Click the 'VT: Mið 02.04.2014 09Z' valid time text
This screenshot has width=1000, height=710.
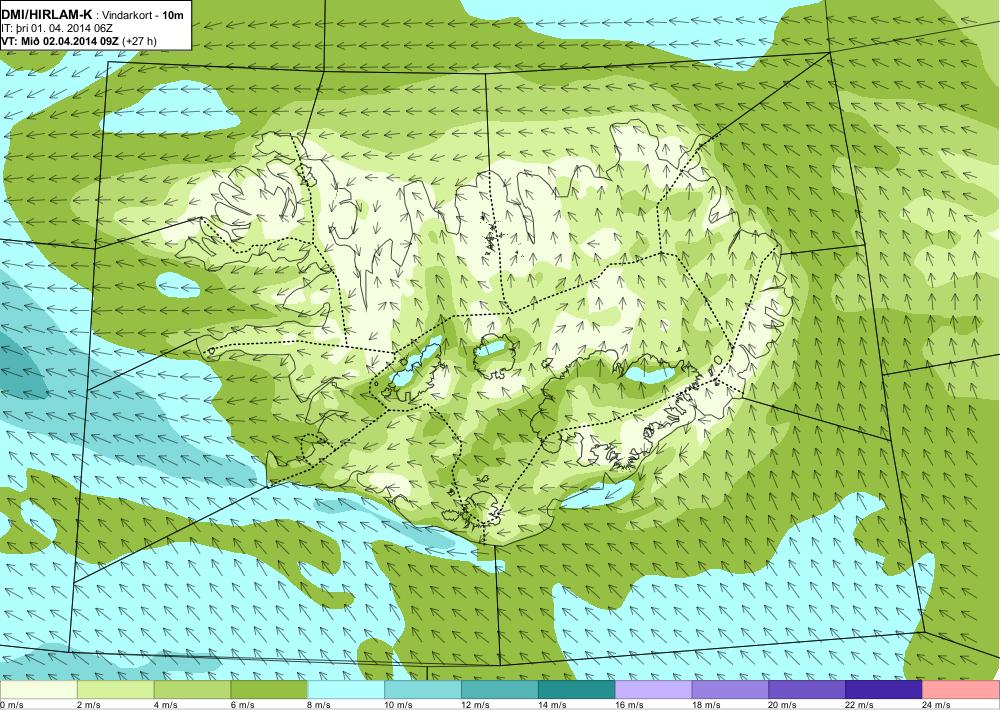pos(61,41)
